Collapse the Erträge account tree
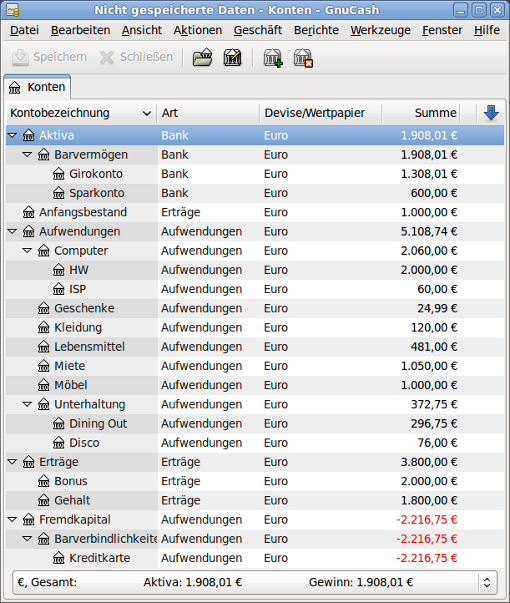 [x=12, y=462]
